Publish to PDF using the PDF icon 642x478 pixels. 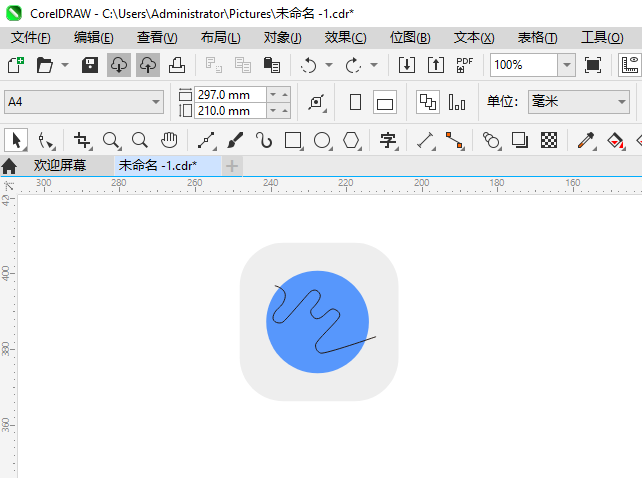click(465, 65)
